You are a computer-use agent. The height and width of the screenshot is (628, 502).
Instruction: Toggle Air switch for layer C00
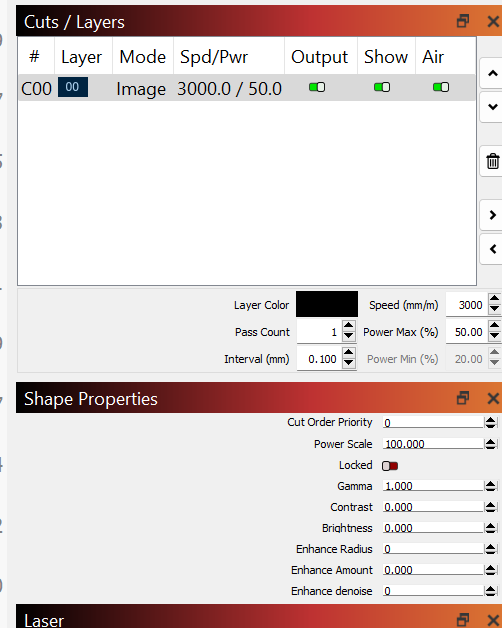[x=441, y=87]
